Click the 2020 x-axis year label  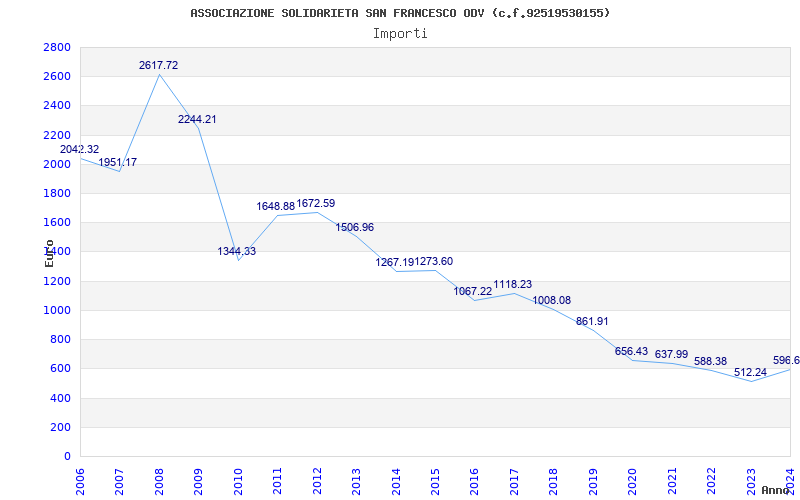[633, 482]
